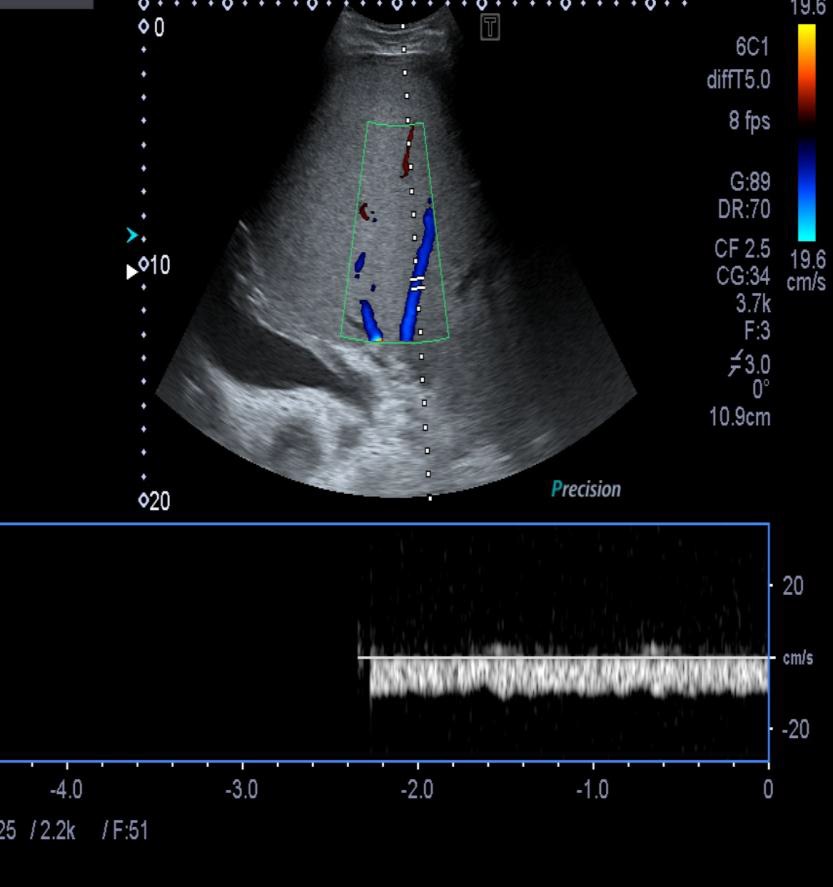Click the G:89 gain readout
This screenshot has height=887, width=833.
(750, 182)
